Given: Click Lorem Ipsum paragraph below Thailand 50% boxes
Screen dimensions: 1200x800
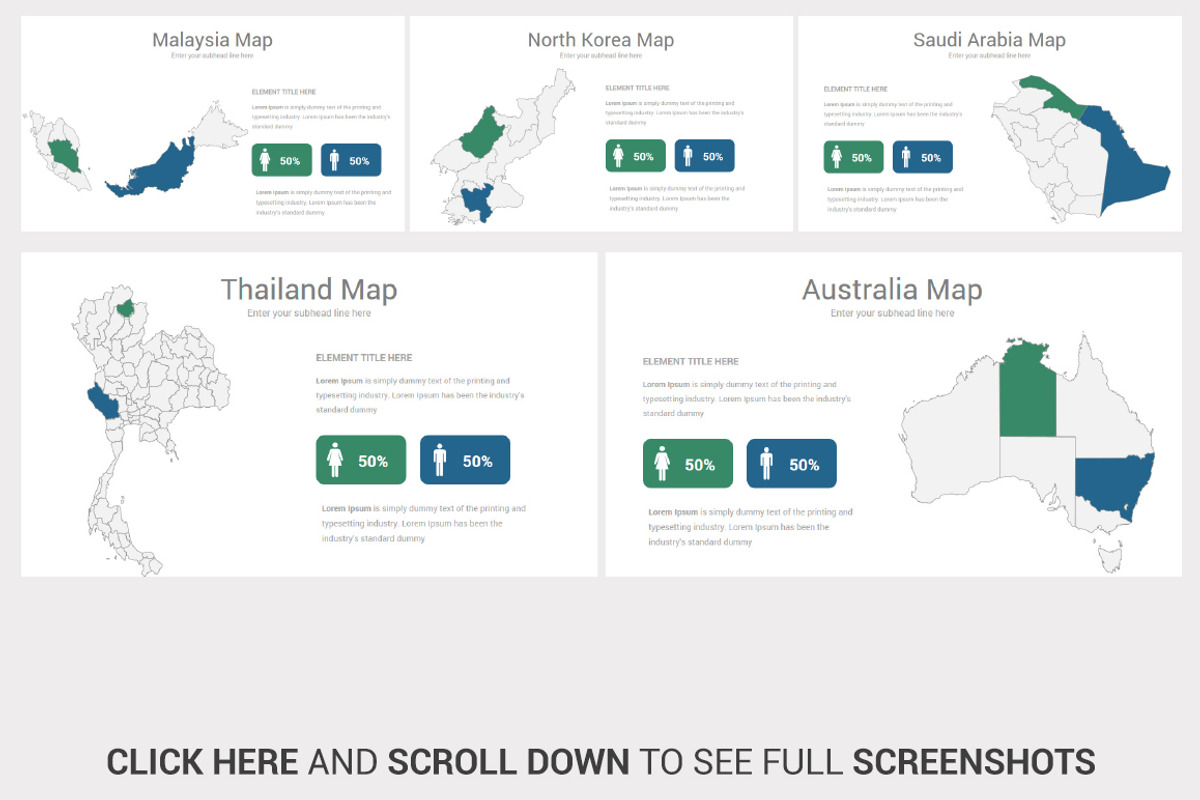Looking at the screenshot, I should pyautogui.click(x=424, y=523).
